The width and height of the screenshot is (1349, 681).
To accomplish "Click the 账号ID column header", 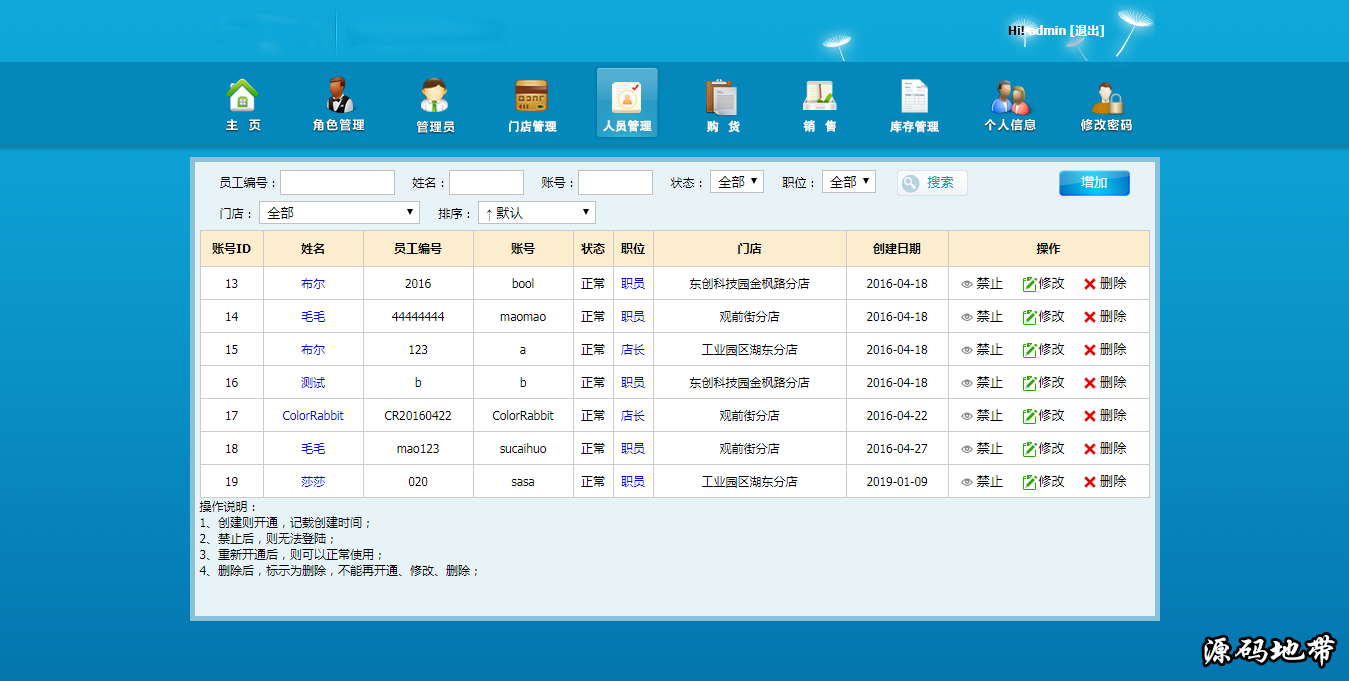I will [x=231, y=248].
